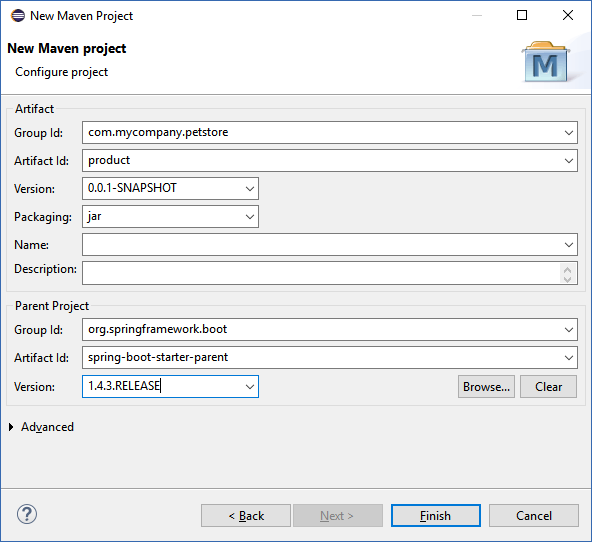
Task: Go to previous page with Back
Action: (x=246, y=516)
